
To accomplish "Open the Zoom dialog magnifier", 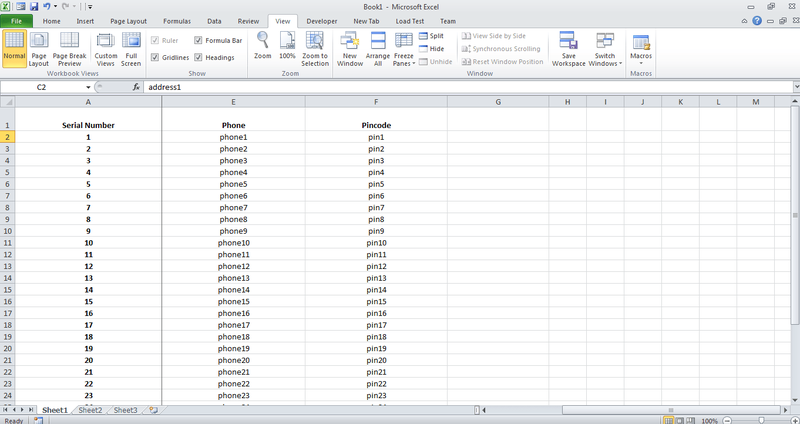I will [x=263, y=46].
